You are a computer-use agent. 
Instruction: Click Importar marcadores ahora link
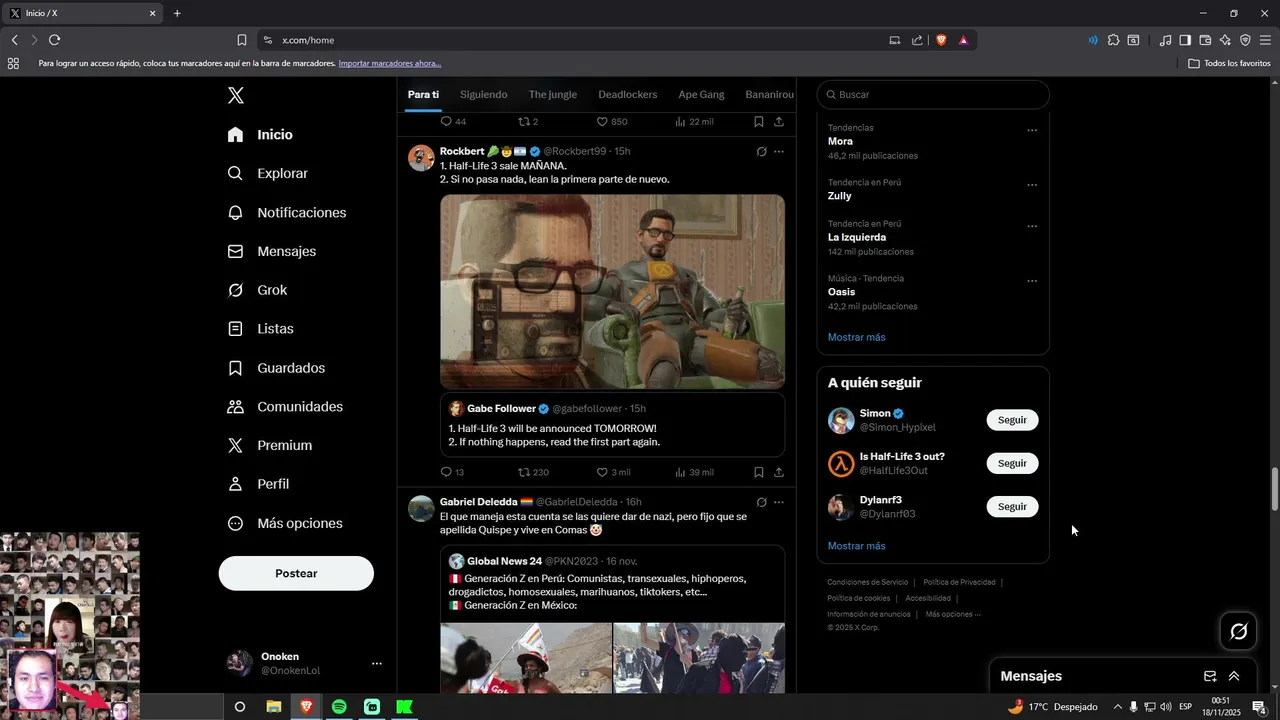(390, 63)
